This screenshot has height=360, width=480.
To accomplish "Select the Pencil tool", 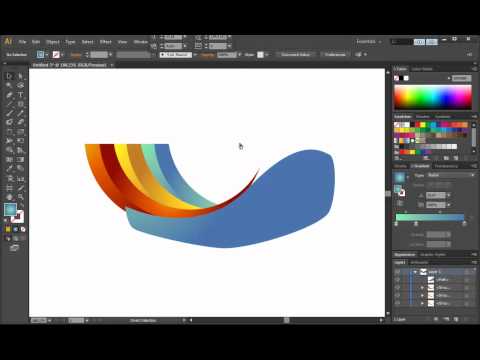I will click(x=20, y=113).
